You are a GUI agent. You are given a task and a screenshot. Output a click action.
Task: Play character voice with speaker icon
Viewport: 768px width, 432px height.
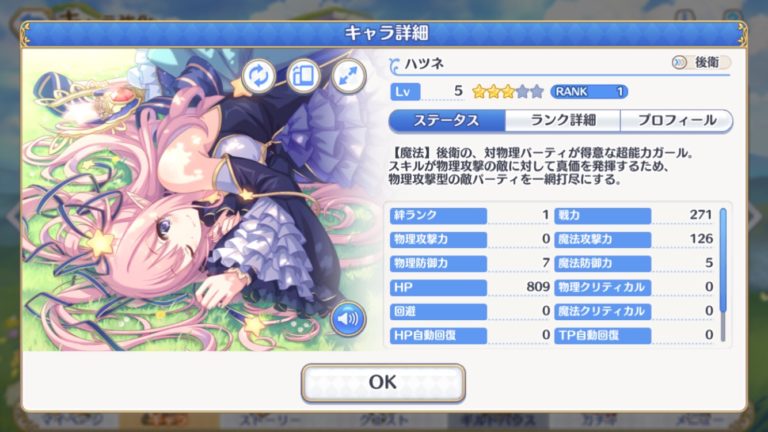pos(348,319)
